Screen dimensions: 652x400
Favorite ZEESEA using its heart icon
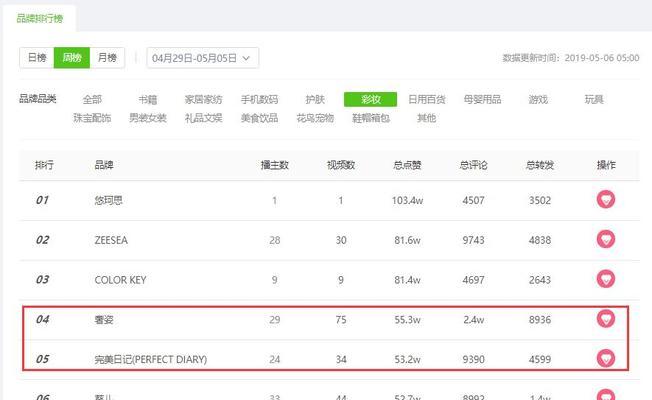point(606,239)
